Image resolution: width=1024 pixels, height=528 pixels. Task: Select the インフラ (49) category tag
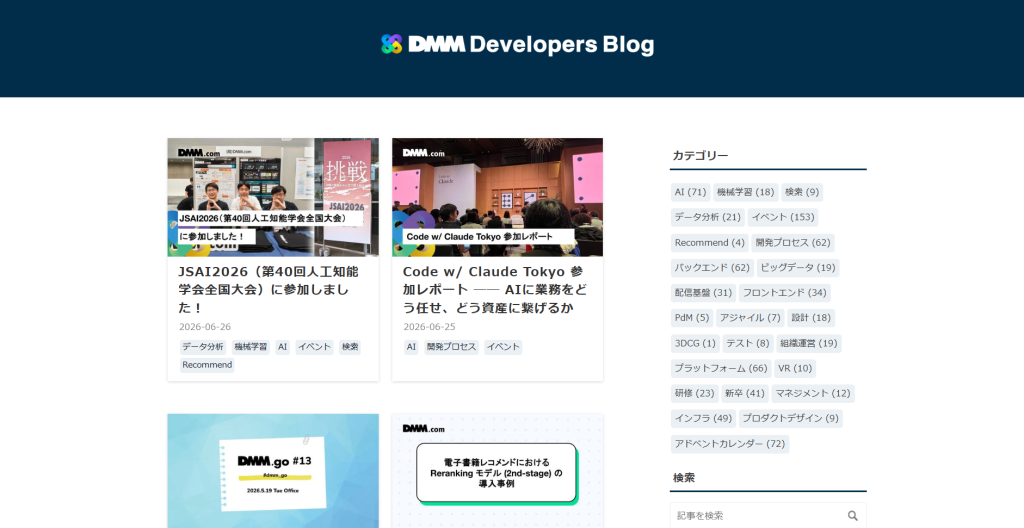coord(703,418)
